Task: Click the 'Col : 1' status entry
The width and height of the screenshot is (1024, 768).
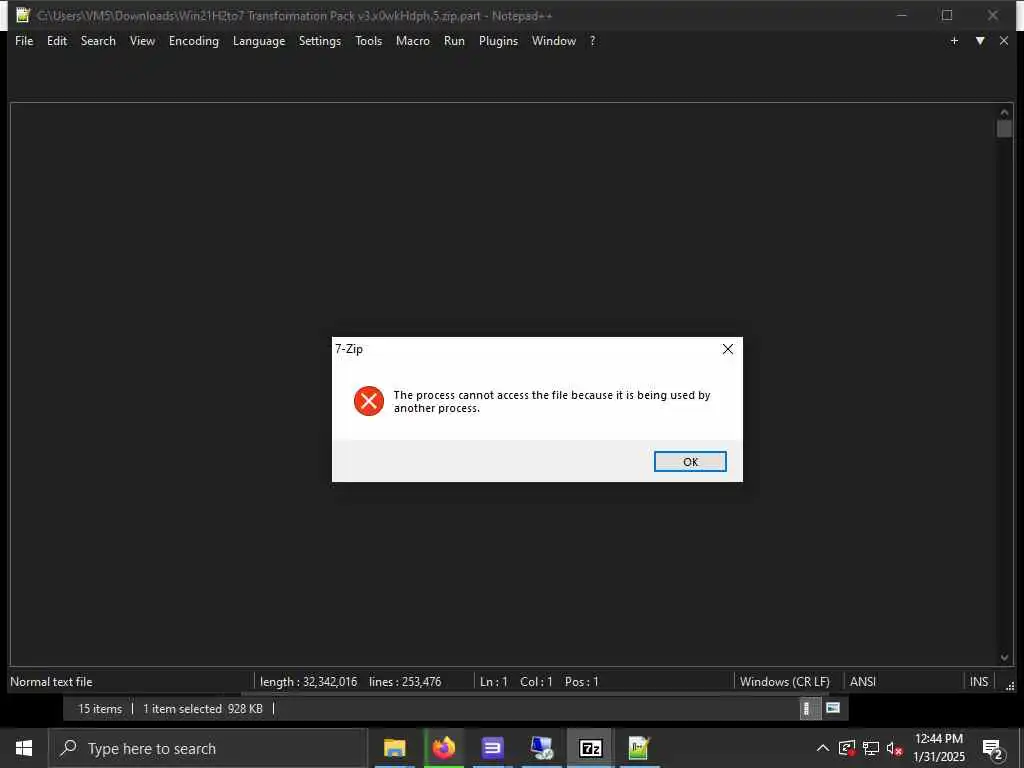Action: click(536, 682)
